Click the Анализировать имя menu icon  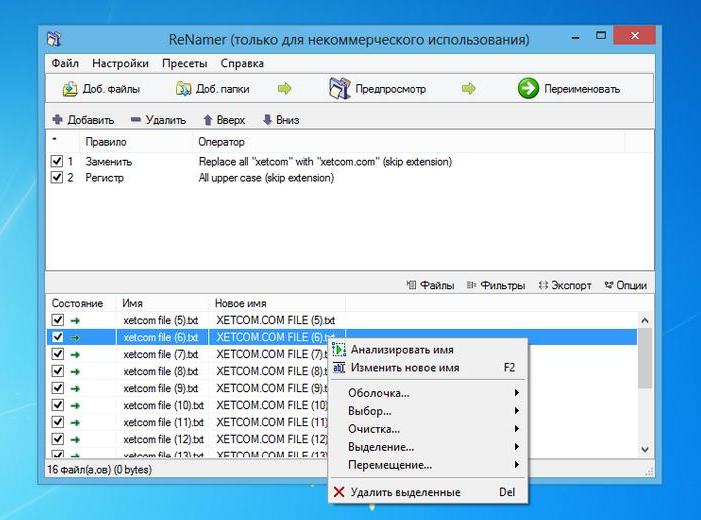[x=339, y=349]
